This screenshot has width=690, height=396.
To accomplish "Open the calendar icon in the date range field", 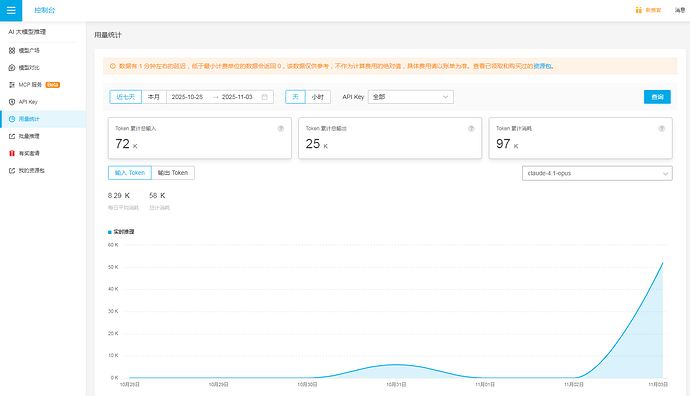I will (x=264, y=97).
